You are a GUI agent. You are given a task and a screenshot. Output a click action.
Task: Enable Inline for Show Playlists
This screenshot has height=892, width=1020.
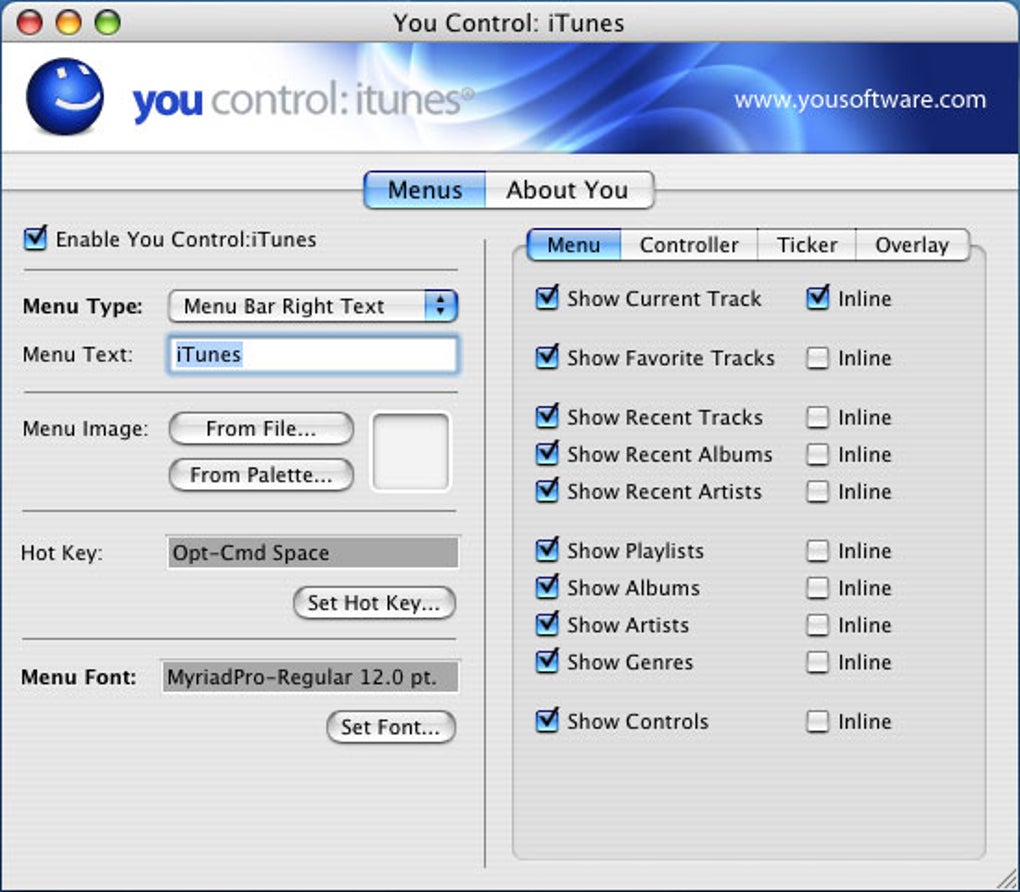[818, 551]
